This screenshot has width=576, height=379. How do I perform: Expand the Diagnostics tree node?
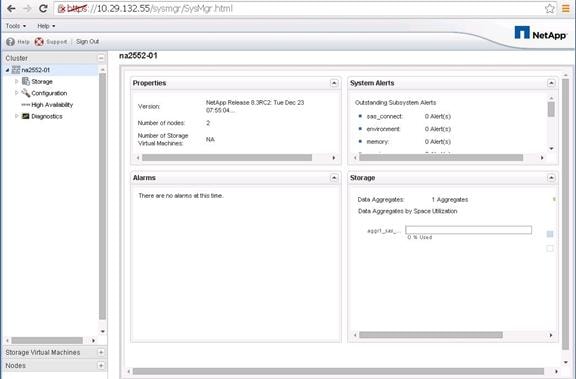click(x=17, y=116)
